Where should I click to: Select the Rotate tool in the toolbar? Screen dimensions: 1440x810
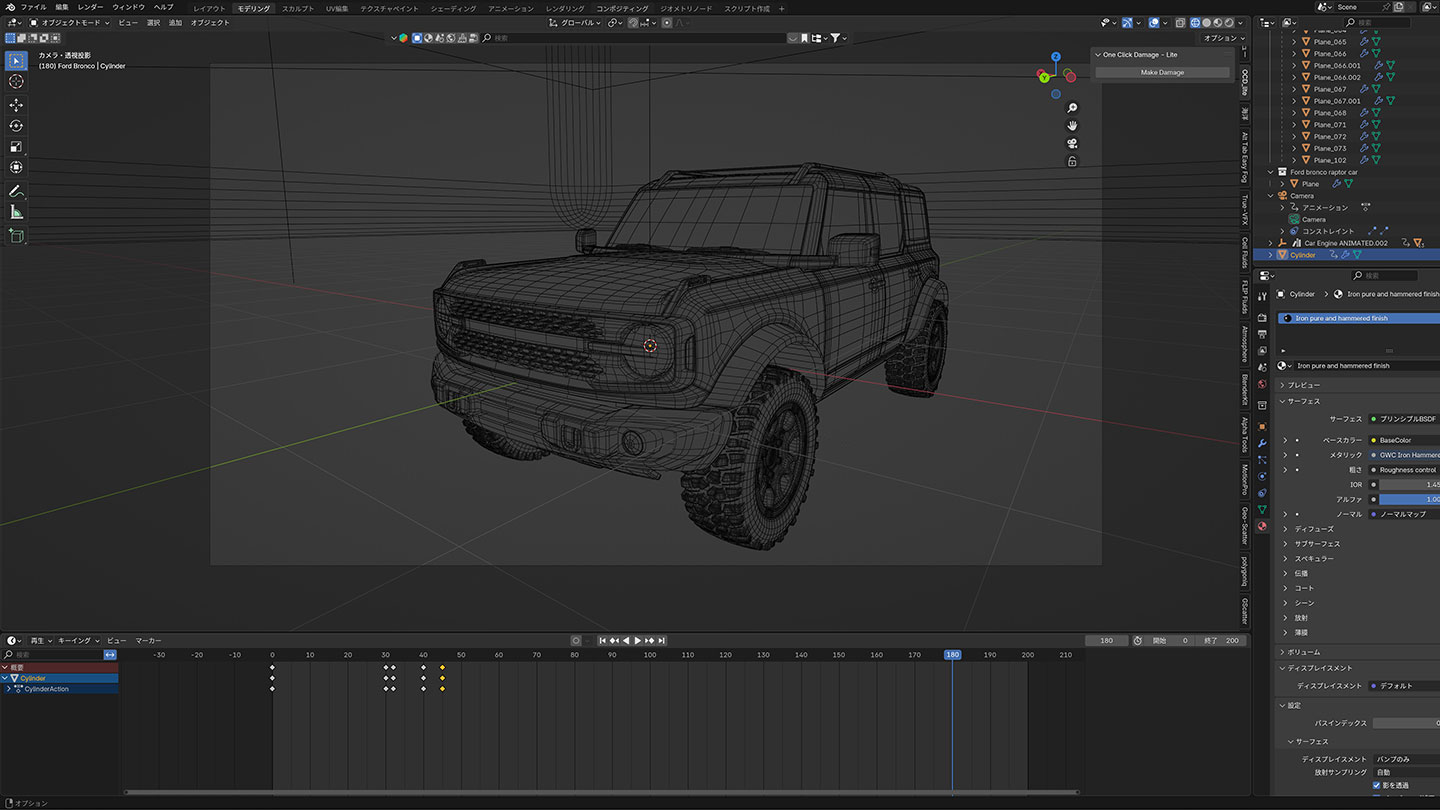click(16, 126)
